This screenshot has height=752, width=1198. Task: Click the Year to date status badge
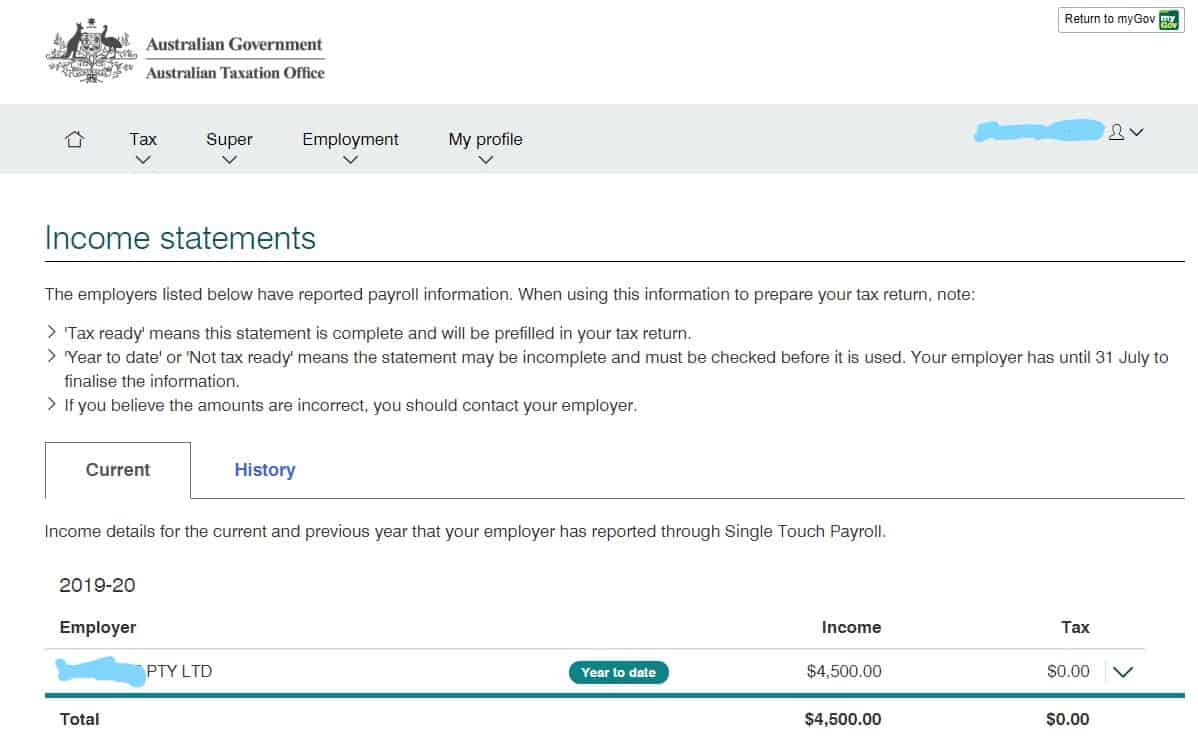pos(618,673)
